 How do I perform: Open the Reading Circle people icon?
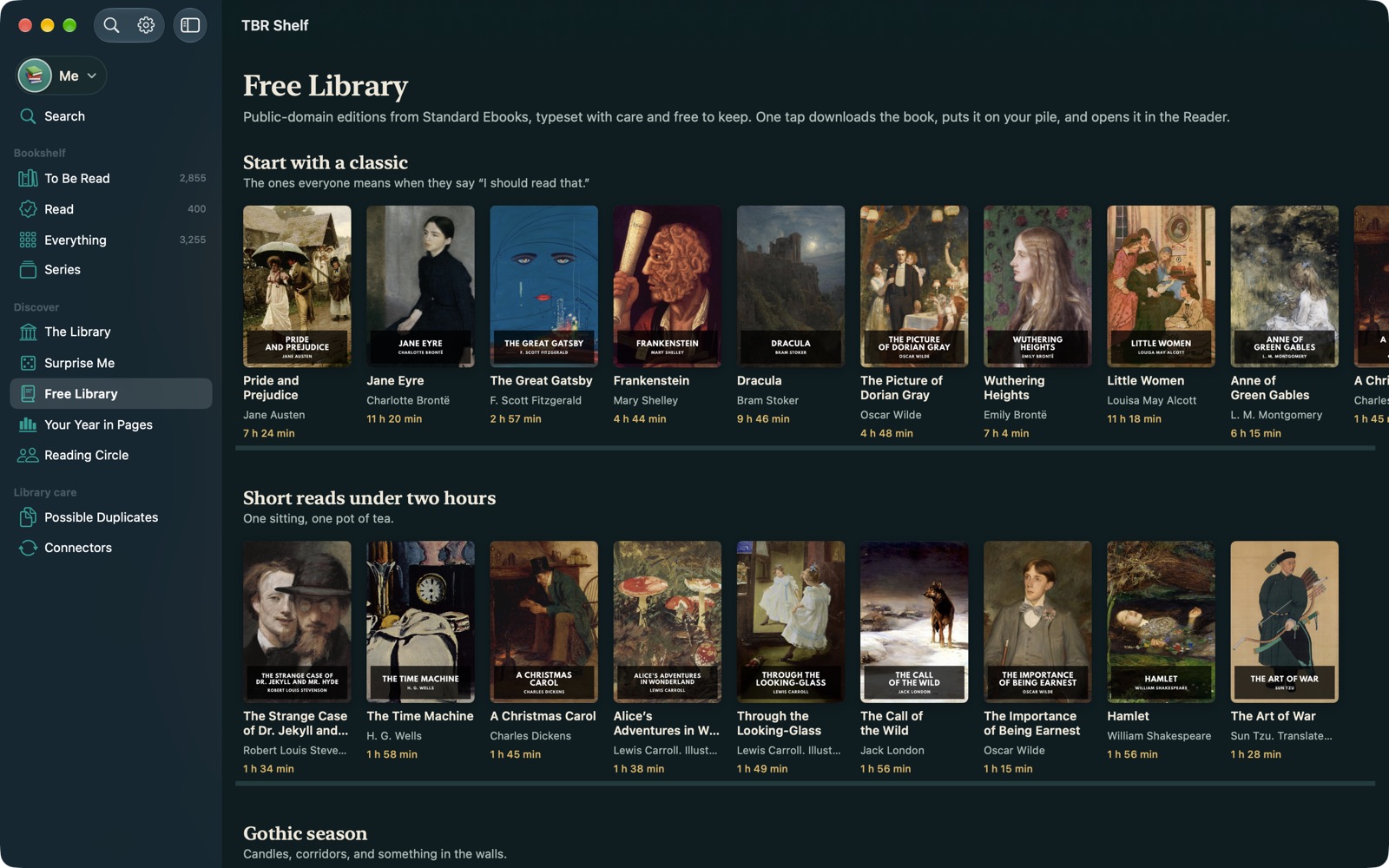click(28, 455)
